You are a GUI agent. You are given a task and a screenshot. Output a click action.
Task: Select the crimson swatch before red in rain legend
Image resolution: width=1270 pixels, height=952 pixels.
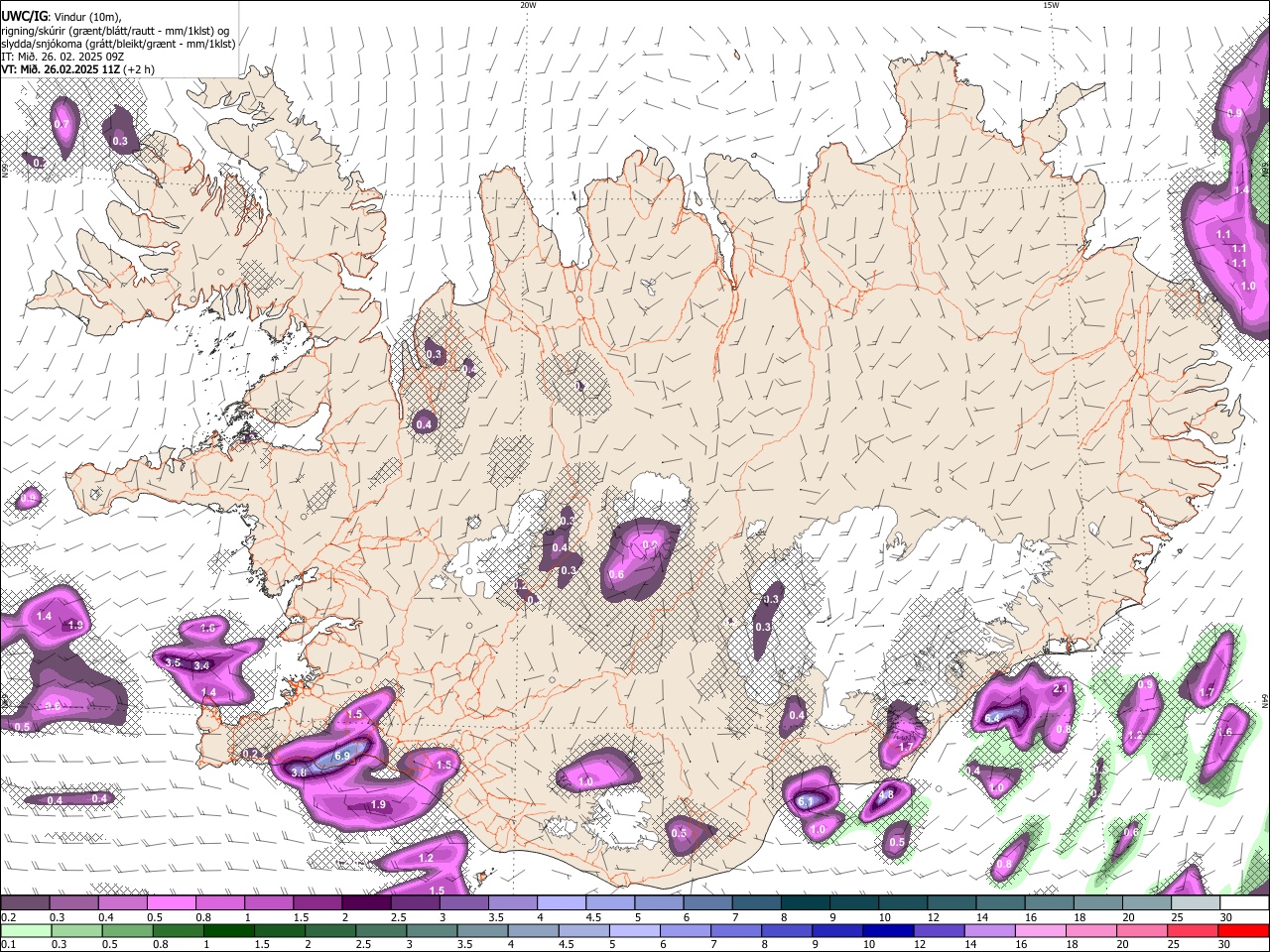tap(1196, 930)
